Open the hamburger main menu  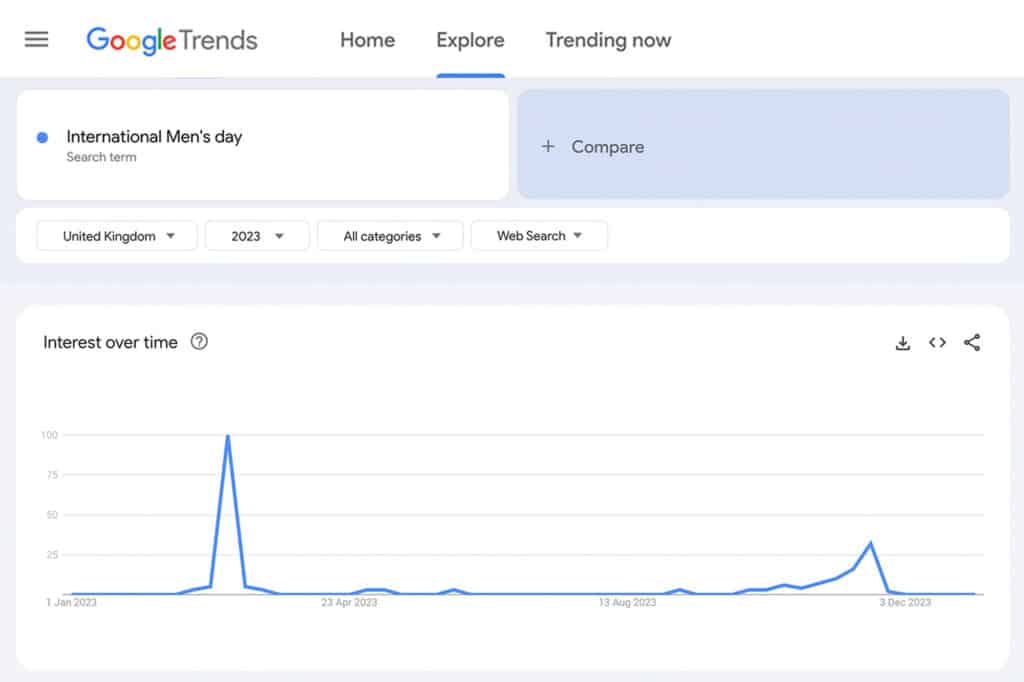coord(37,40)
